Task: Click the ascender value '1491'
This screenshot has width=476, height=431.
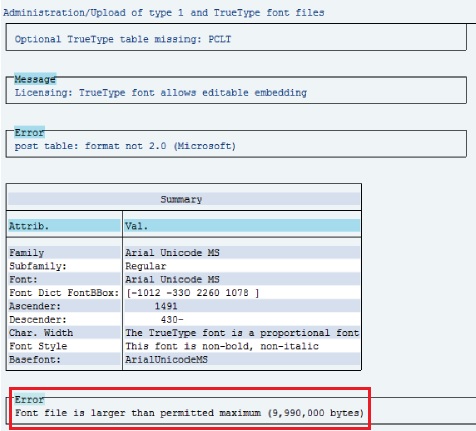Action: tap(166, 306)
